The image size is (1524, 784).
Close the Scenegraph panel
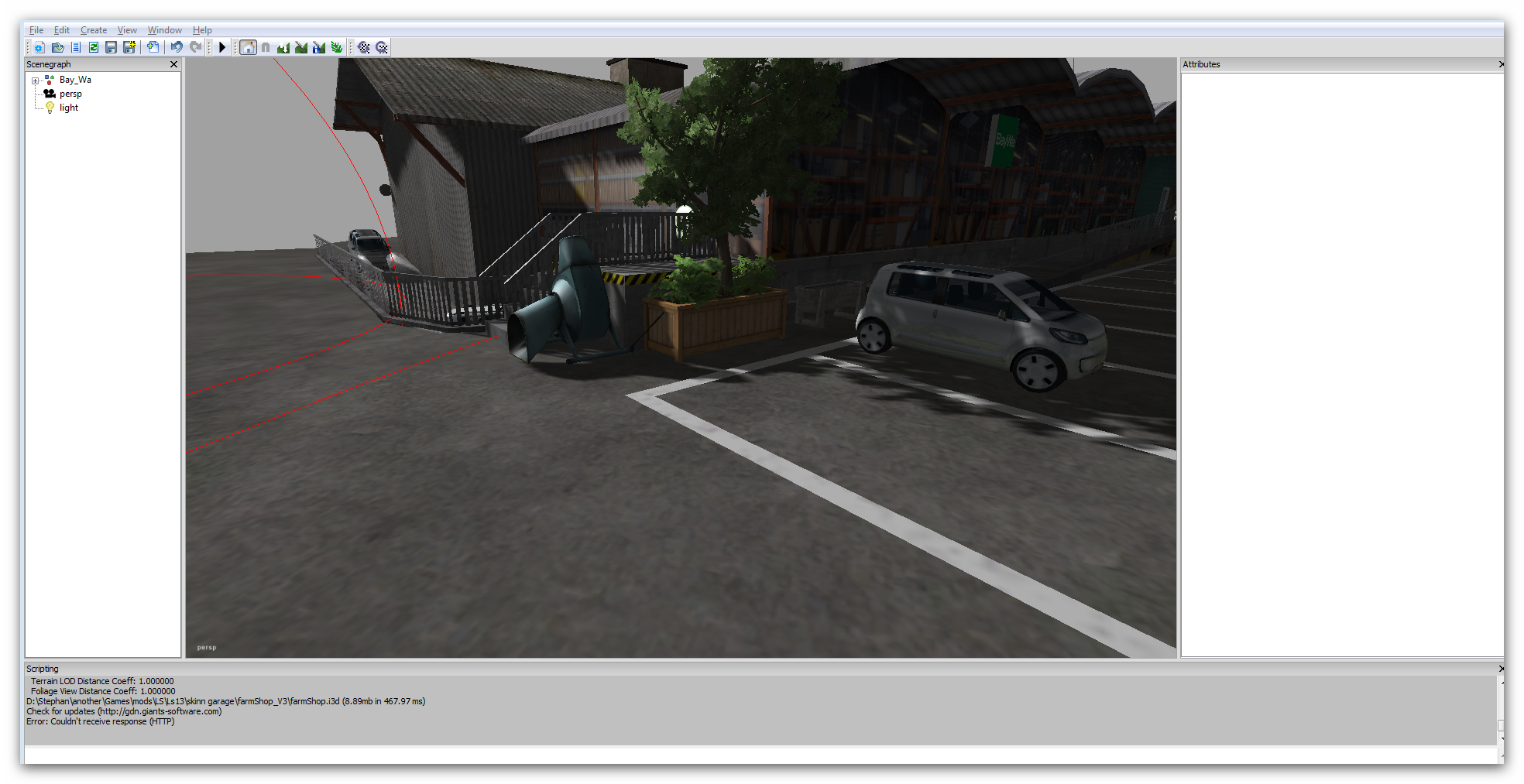coord(173,64)
